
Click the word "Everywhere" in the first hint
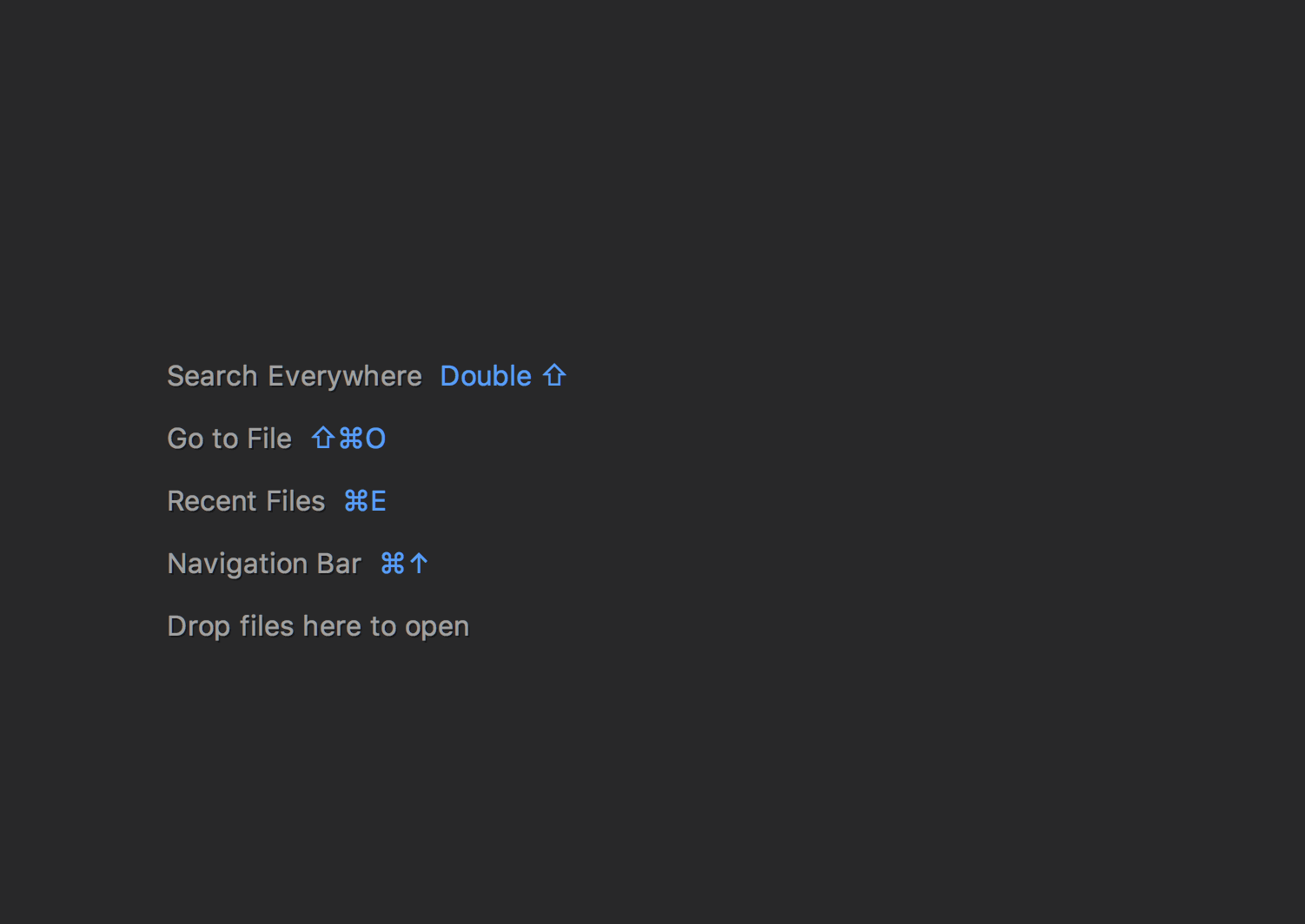click(x=344, y=376)
